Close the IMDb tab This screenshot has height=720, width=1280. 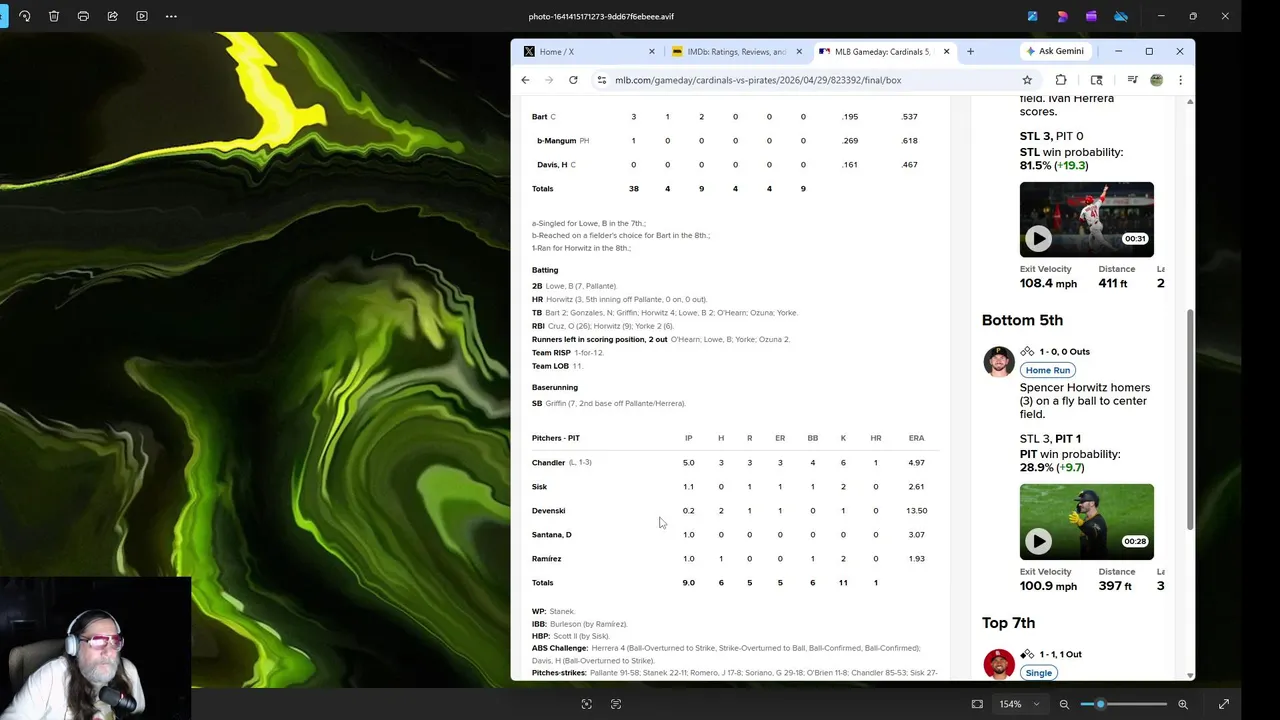pos(799,51)
